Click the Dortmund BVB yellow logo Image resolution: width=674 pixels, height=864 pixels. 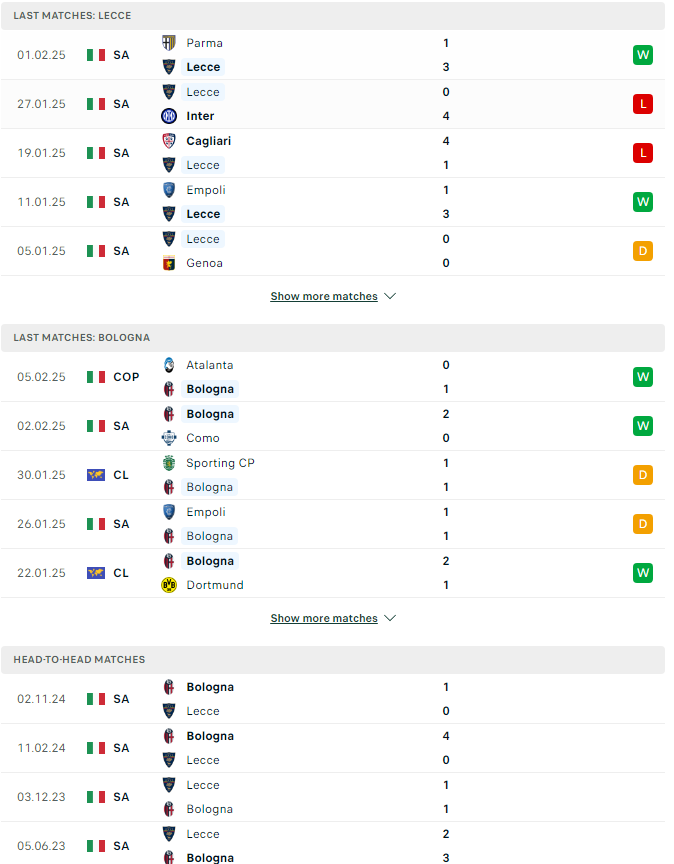[x=169, y=585]
